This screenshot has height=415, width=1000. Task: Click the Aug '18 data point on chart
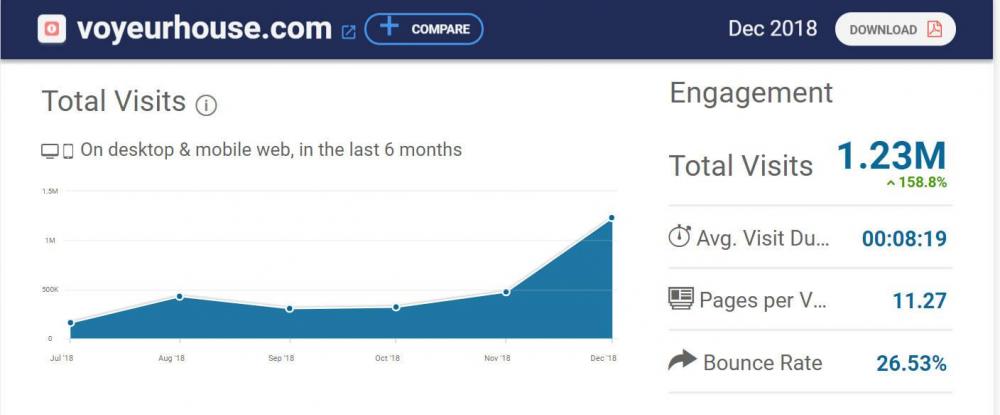(x=179, y=296)
